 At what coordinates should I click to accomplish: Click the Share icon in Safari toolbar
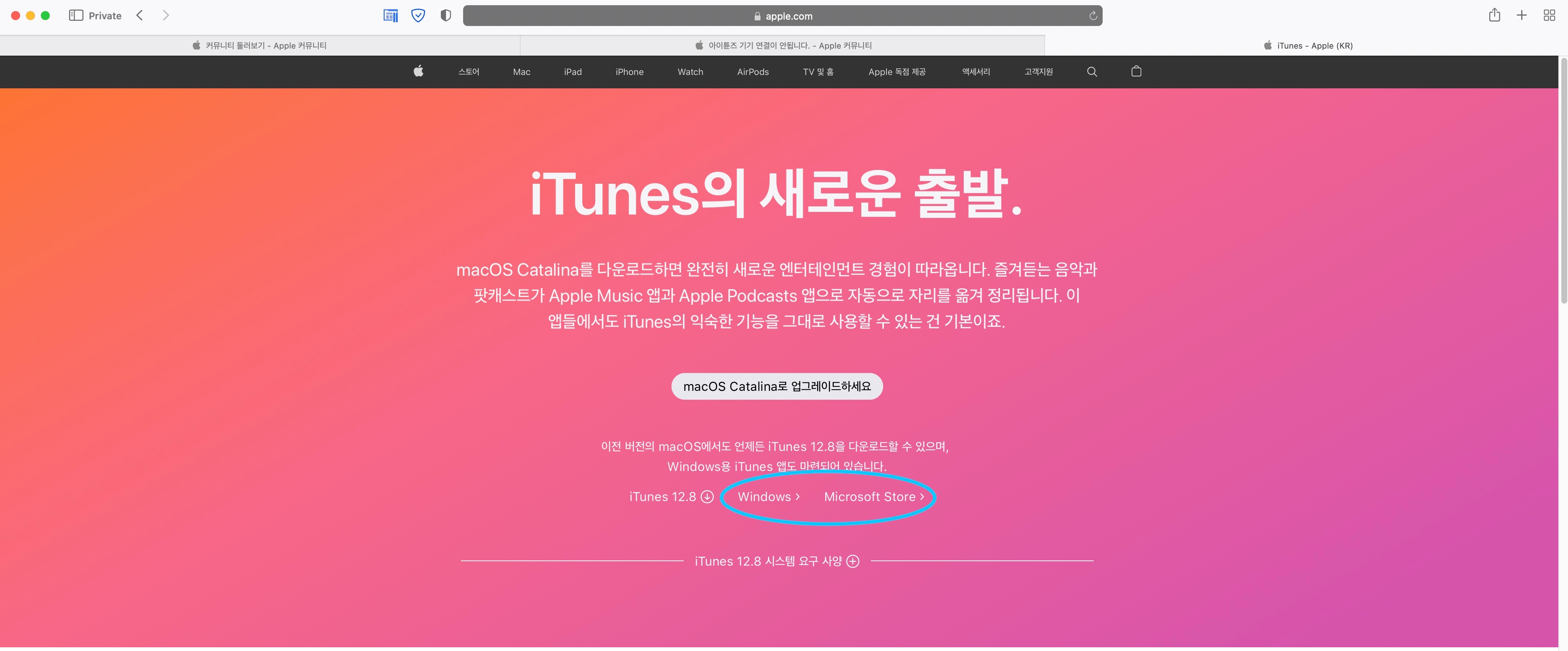click(1494, 15)
